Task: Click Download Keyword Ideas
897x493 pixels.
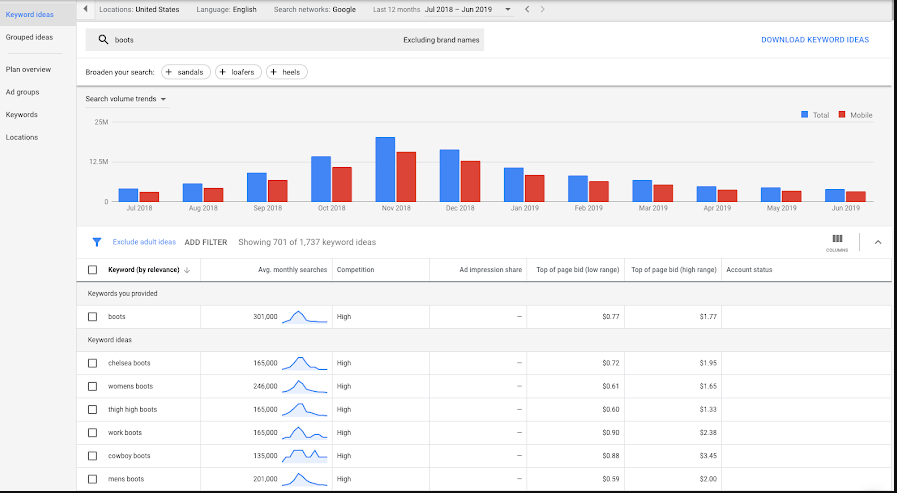Action: 815,40
